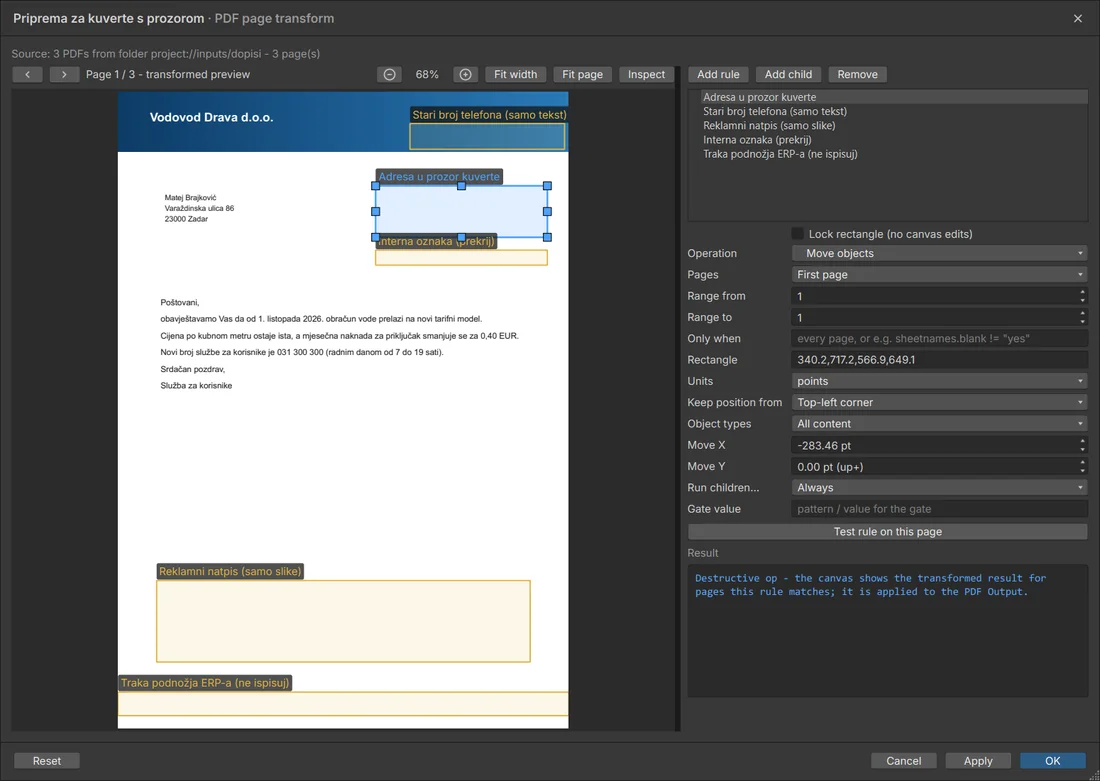1100x781 pixels.
Task: Select rule 'Stari broj telefona (samo tekst)'
Action: click(x=888, y=111)
